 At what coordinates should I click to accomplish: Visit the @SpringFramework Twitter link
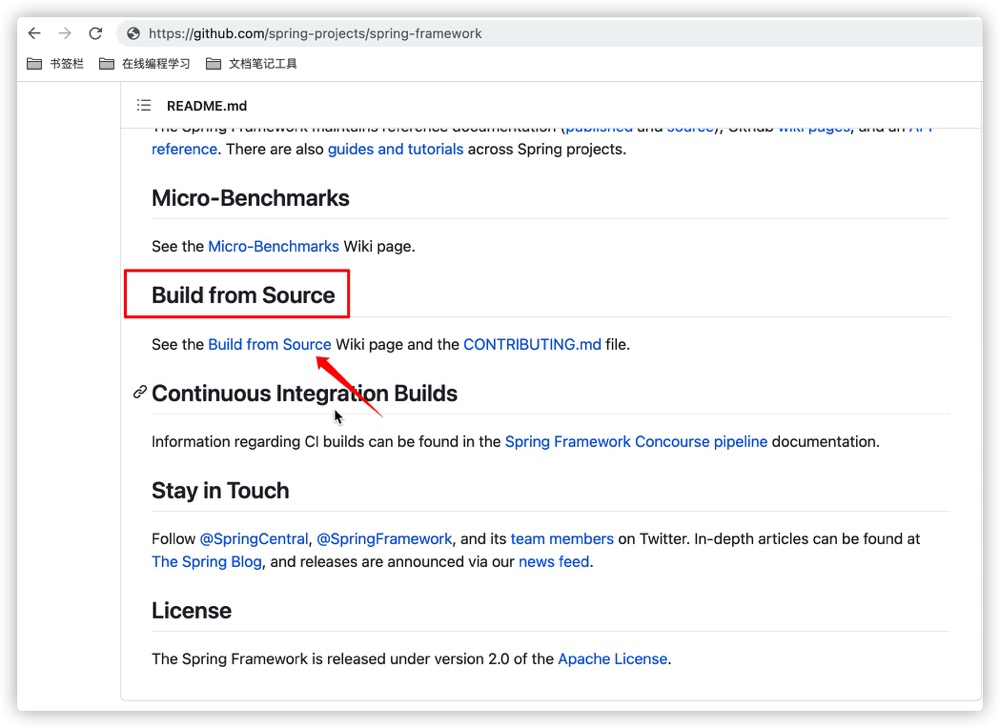click(384, 539)
